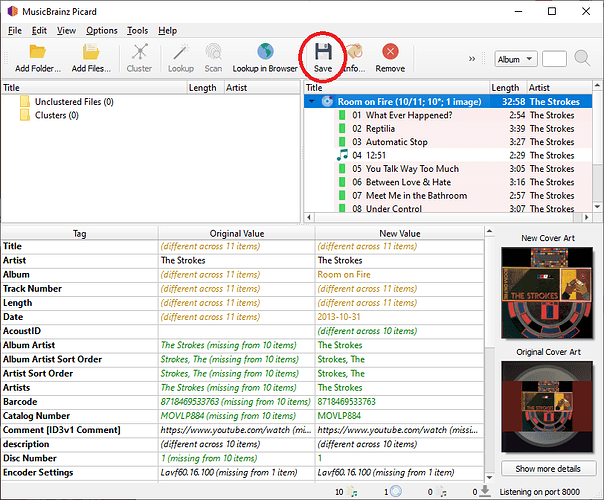Click the music note icon on track 04
The width and height of the screenshot is (604, 500).
pos(342,155)
